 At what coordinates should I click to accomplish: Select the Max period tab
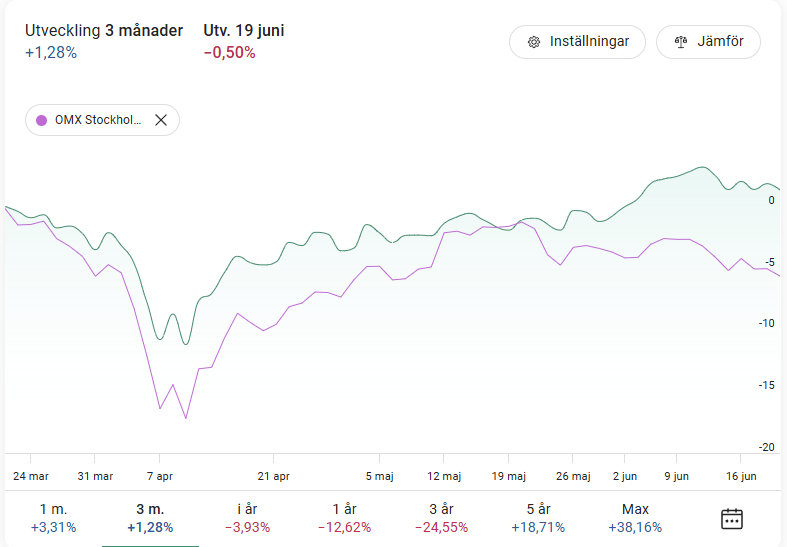[635, 518]
